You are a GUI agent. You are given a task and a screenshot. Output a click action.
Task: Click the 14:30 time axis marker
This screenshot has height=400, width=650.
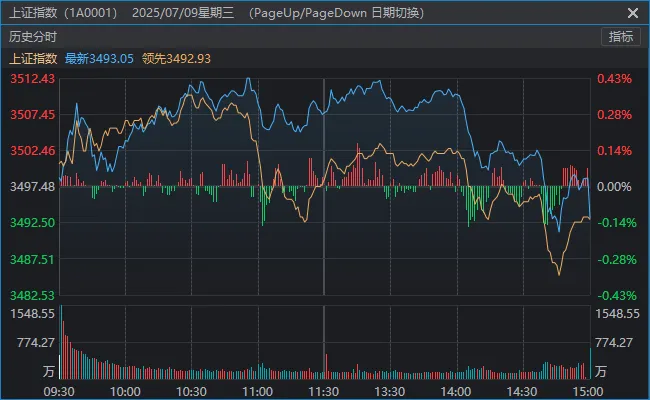click(523, 391)
